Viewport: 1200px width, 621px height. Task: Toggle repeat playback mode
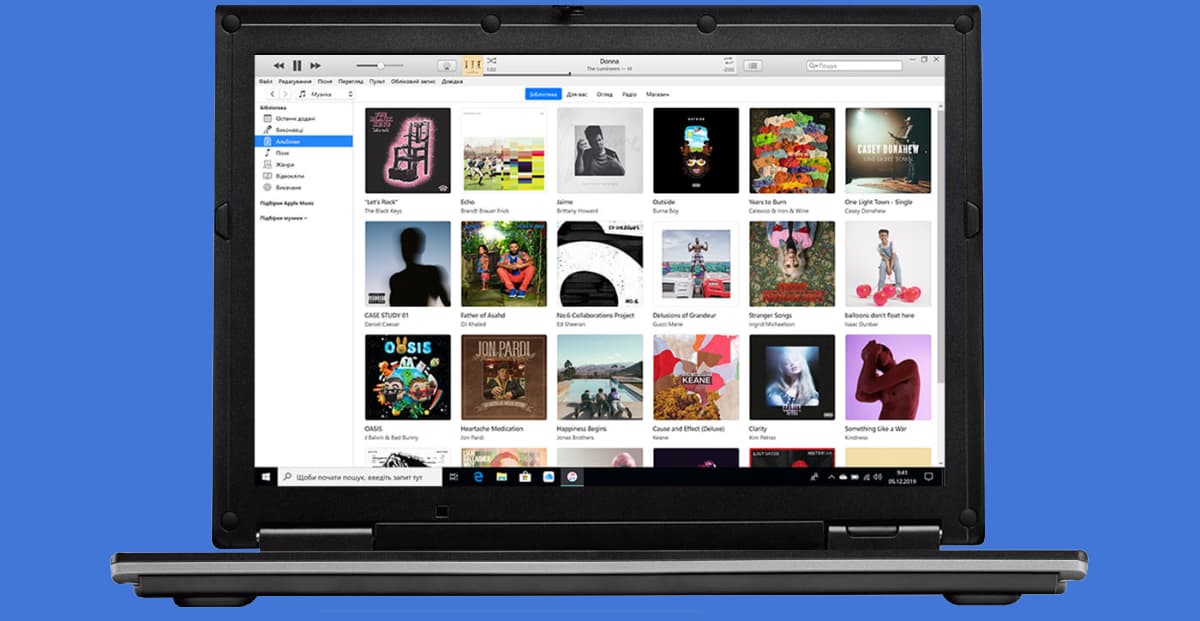tap(728, 61)
